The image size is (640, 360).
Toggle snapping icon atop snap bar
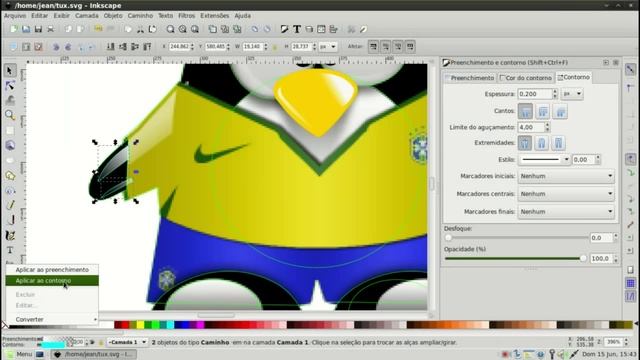tap(631, 69)
